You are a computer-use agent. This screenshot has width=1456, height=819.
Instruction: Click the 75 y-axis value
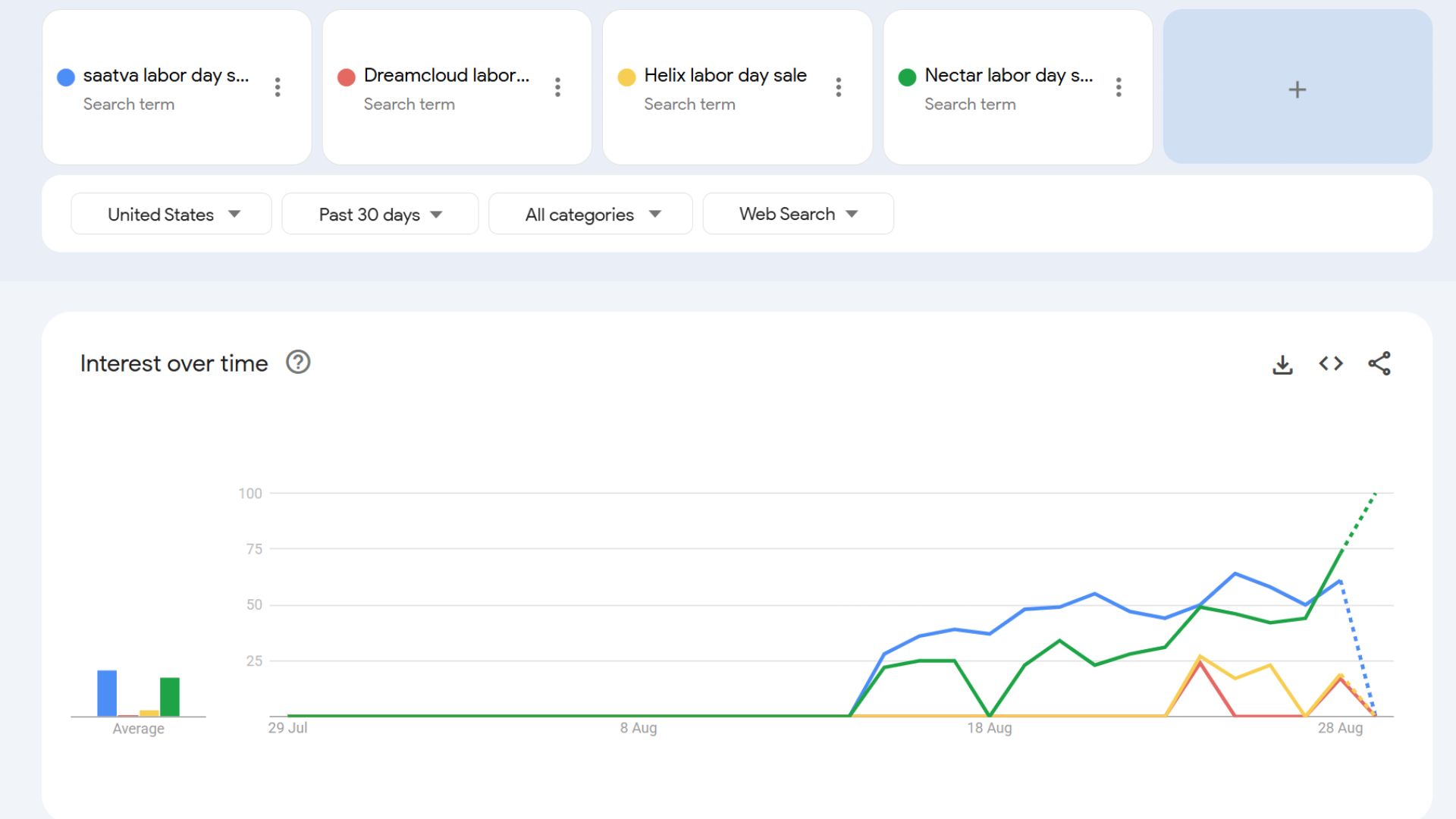(254, 549)
